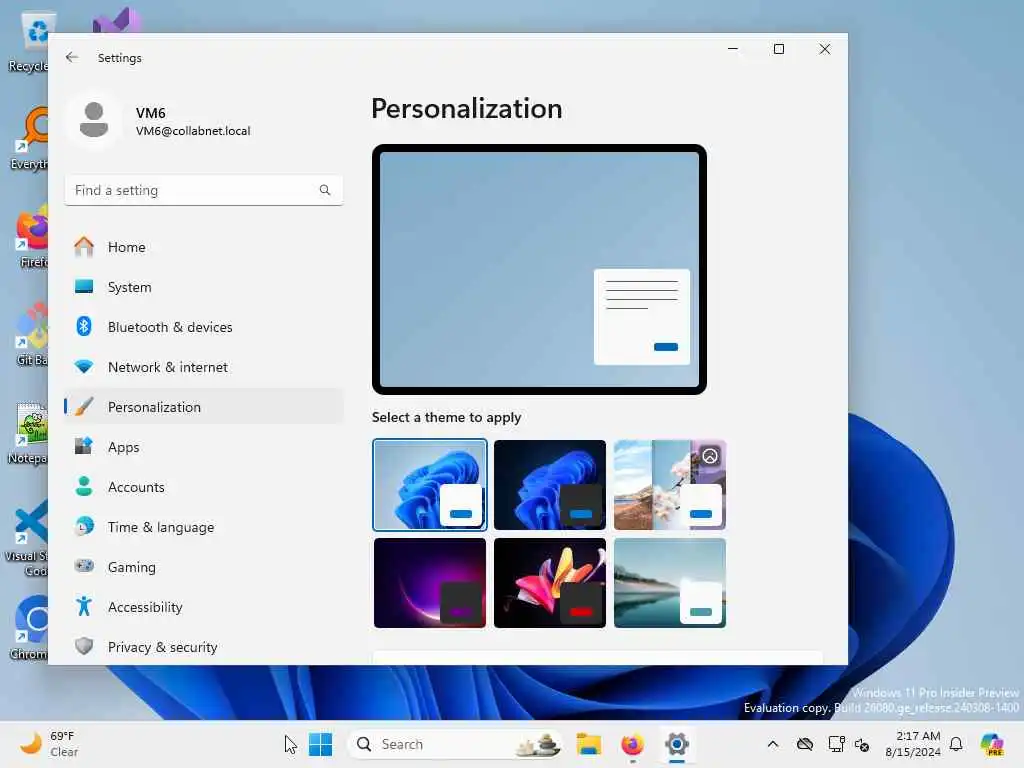
Task: Click the taskbar Search box
Action: (x=456, y=744)
